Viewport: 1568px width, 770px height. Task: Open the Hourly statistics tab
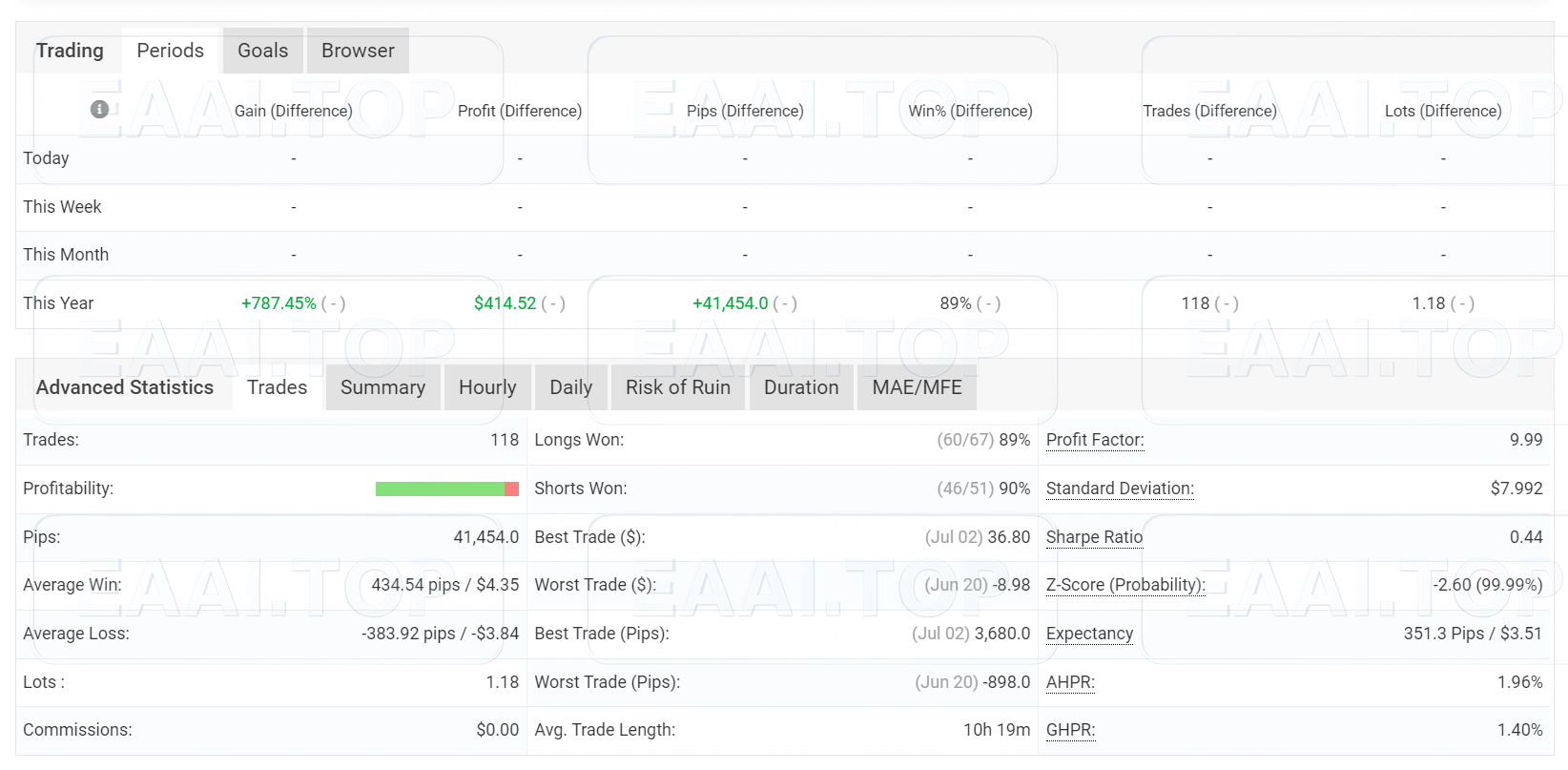[x=486, y=387]
